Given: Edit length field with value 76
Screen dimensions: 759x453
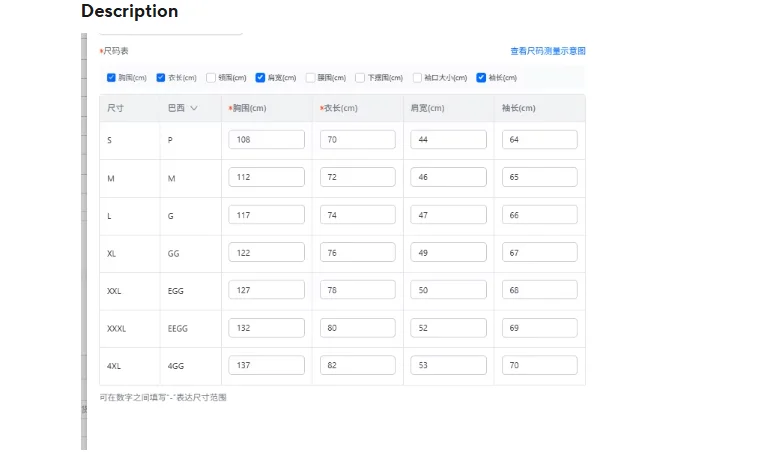Looking at the screenshot, I should pyautogui.click(x=358, y=253).
